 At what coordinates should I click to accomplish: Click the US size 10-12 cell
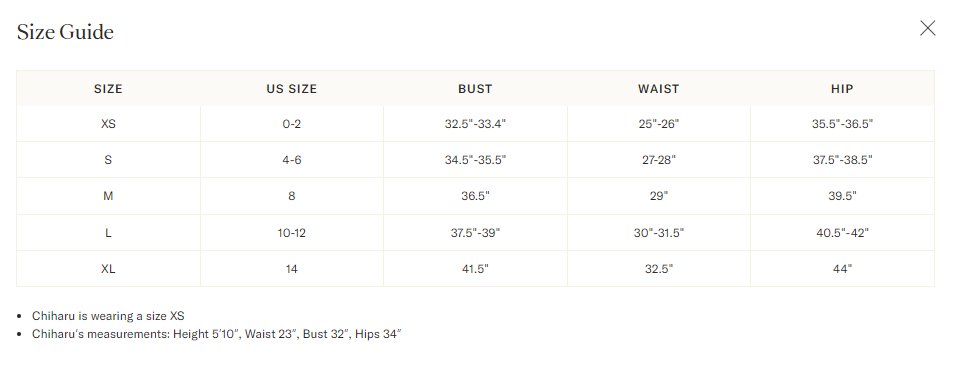coord(292,233)
